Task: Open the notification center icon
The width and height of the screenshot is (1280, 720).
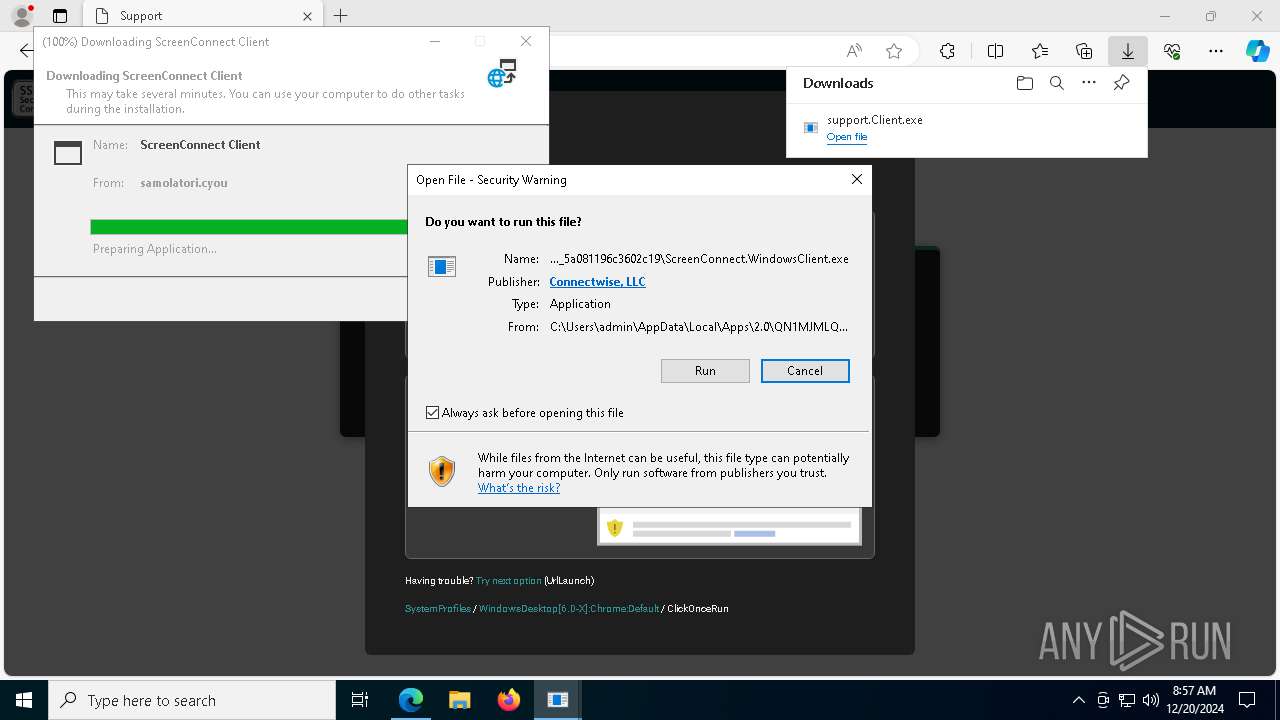Action: [1247, 700]
